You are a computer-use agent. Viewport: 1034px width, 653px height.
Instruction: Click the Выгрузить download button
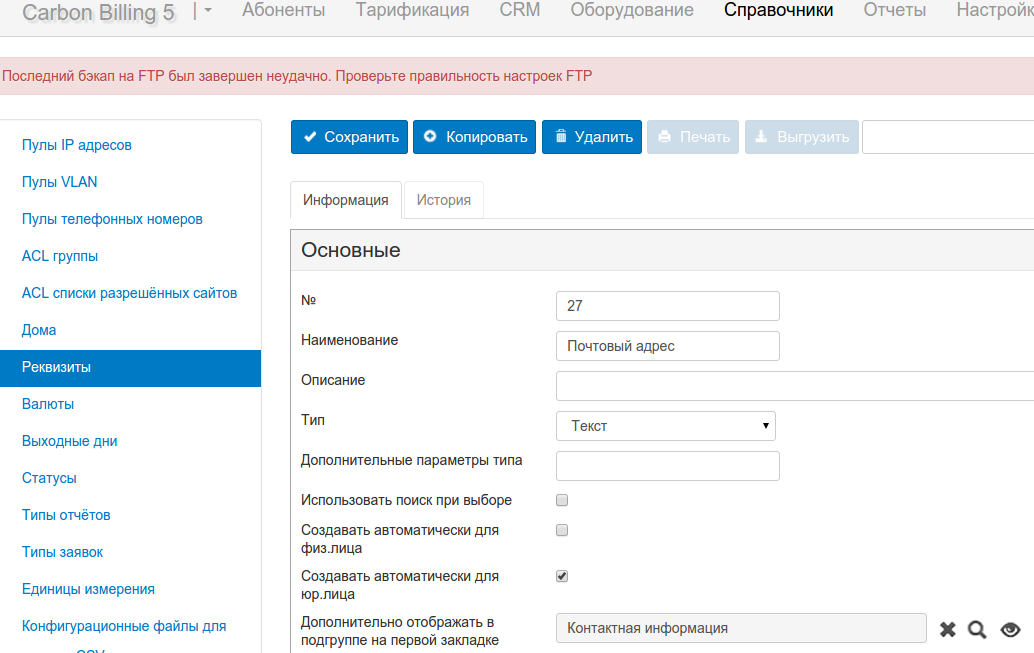(x=801, y=137)
